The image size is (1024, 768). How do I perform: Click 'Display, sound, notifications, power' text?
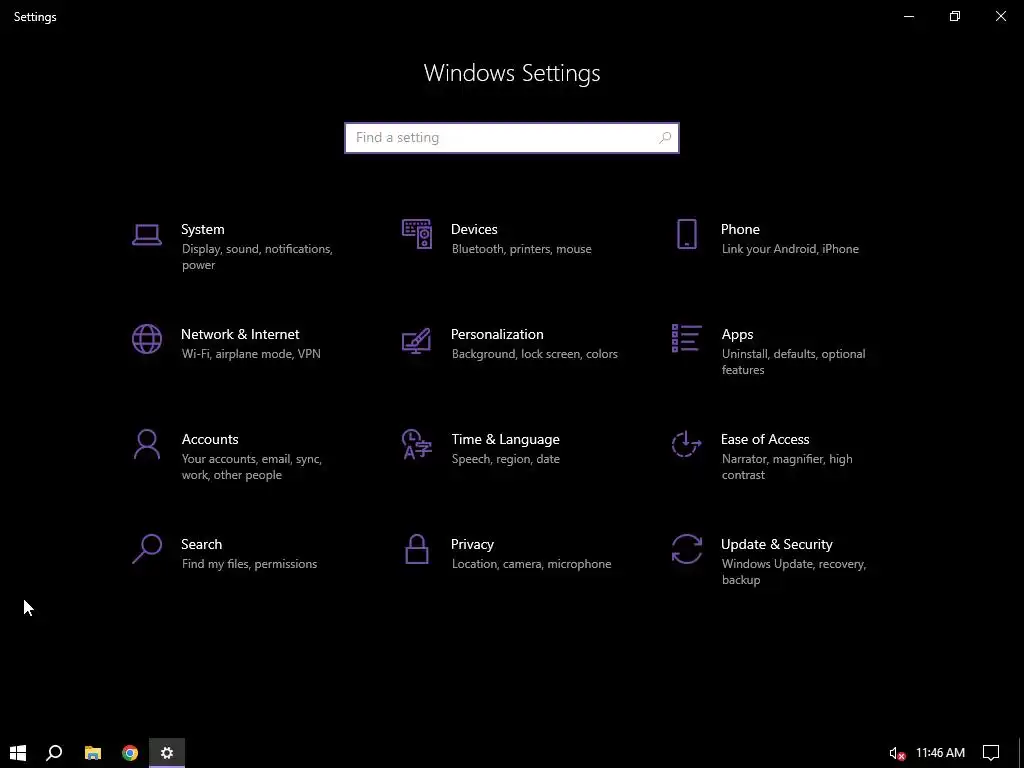point(257,257)
